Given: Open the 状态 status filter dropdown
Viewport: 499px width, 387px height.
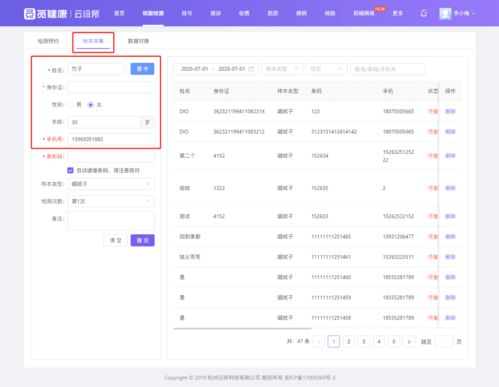Looking at the screenshot, I should (x=326, y=69).
